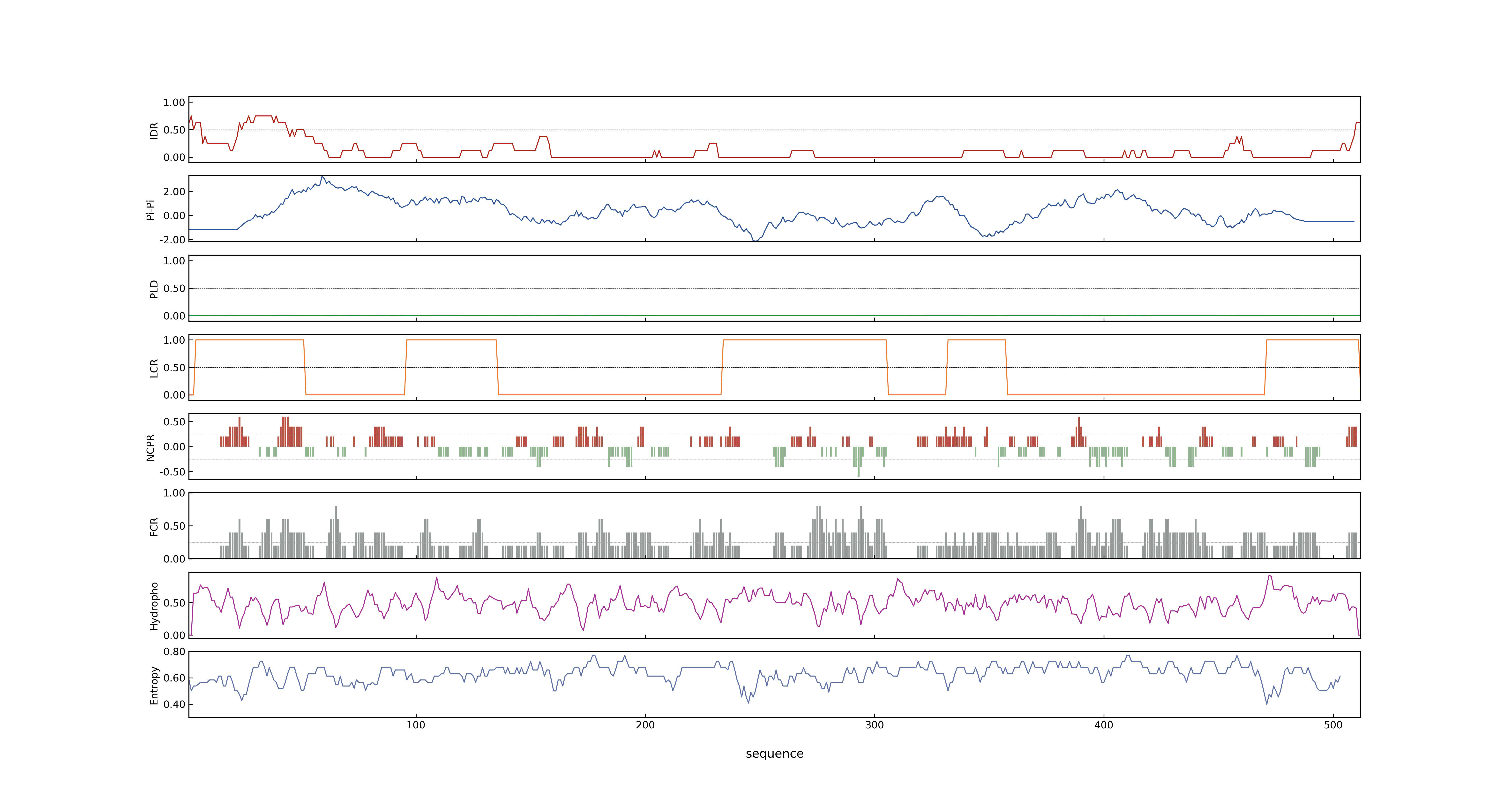Click the FCR y-axis label
The width and height of the screenshot is (1512, 806).
click(x=154, y=526)
